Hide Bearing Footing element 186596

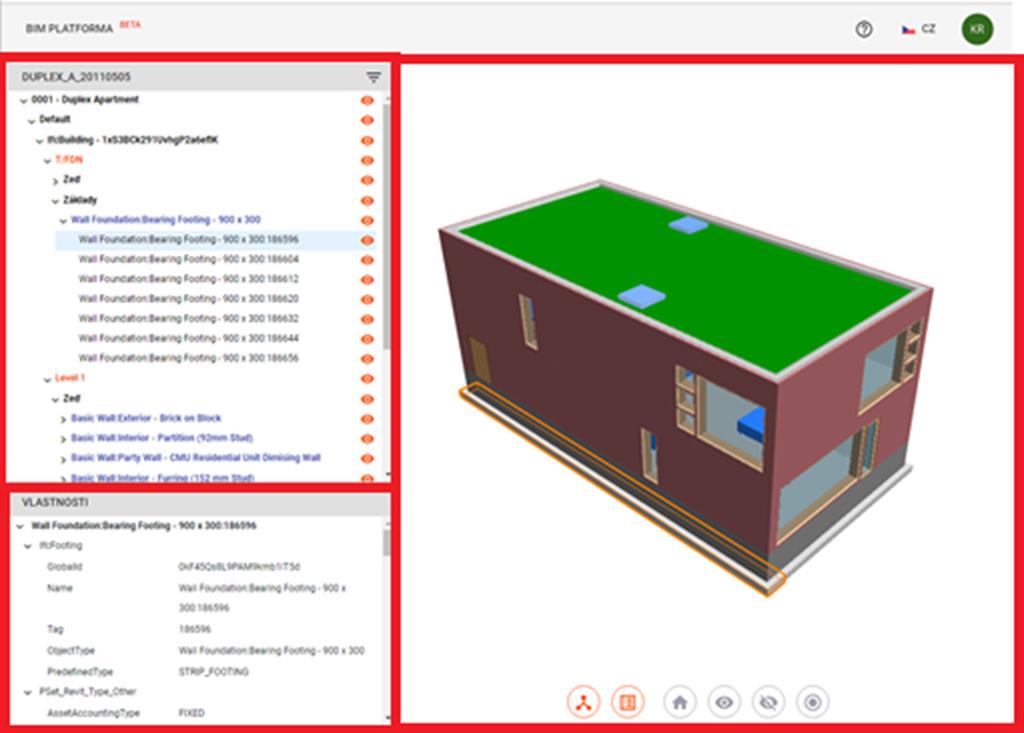coord(368,240)
